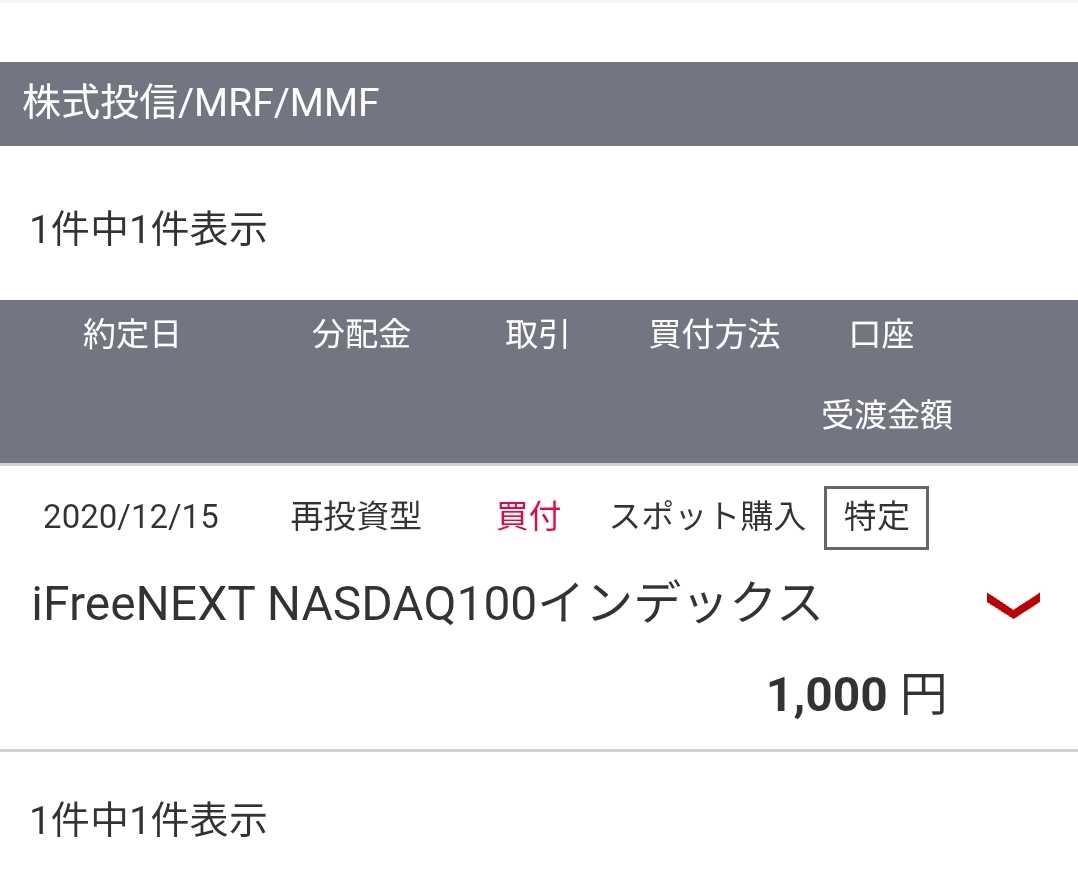Screen dimensions: 1078x890
Task: Click the 買付方法 column header
Action: coord(714,335)
